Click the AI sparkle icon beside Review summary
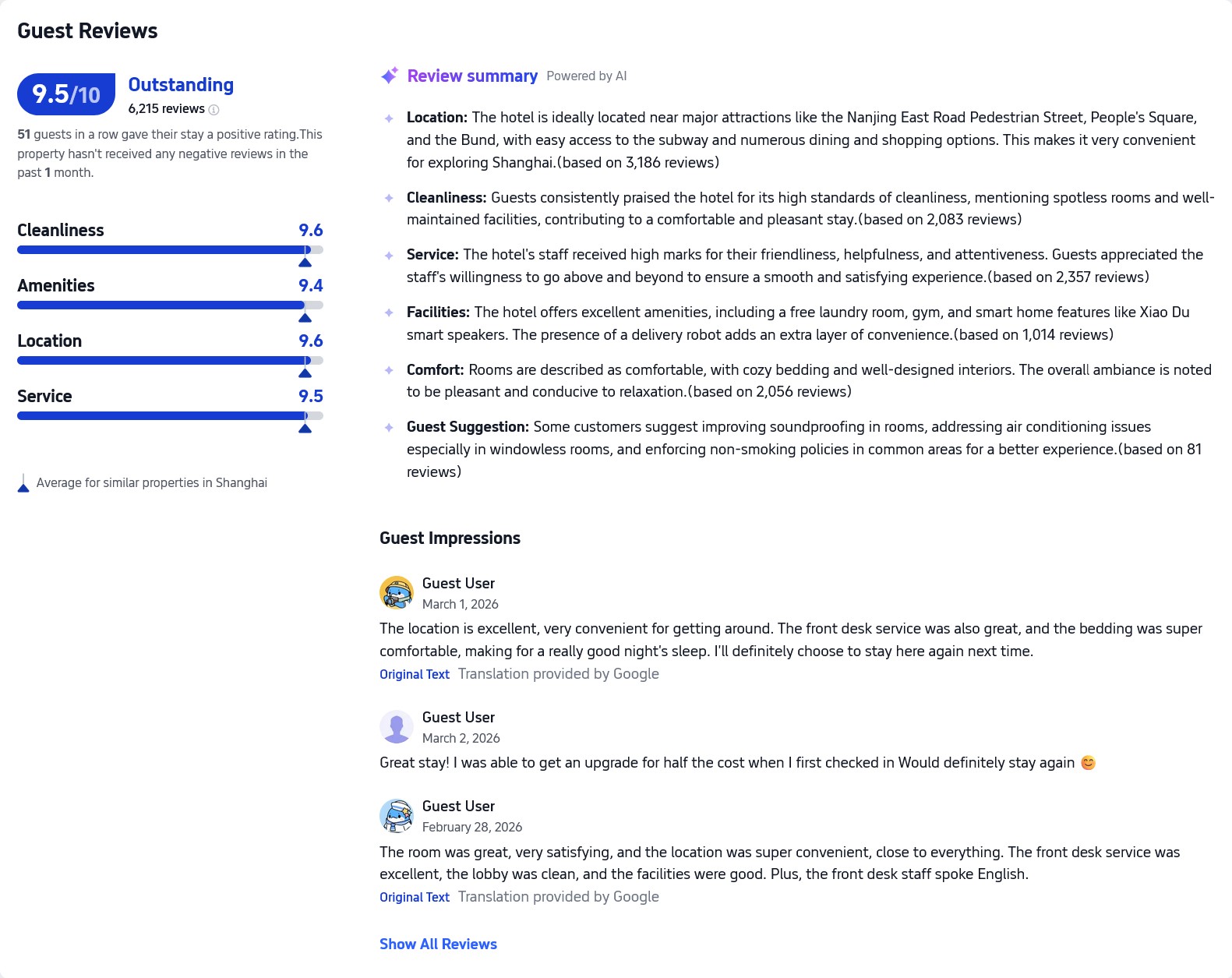Screen dimensions: 1232x978 (x=390, y=76)
